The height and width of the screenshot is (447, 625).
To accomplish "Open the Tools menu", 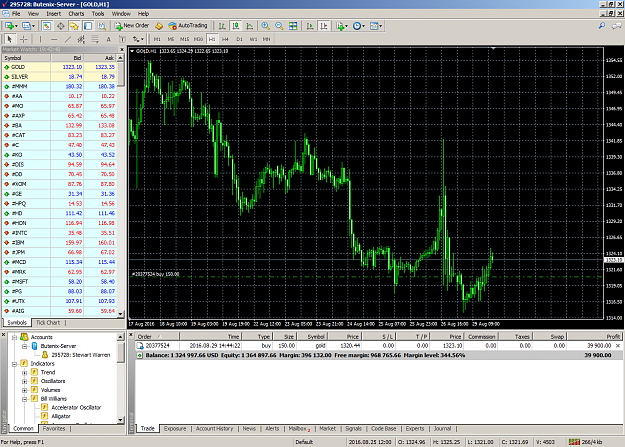I will point(98,14).
